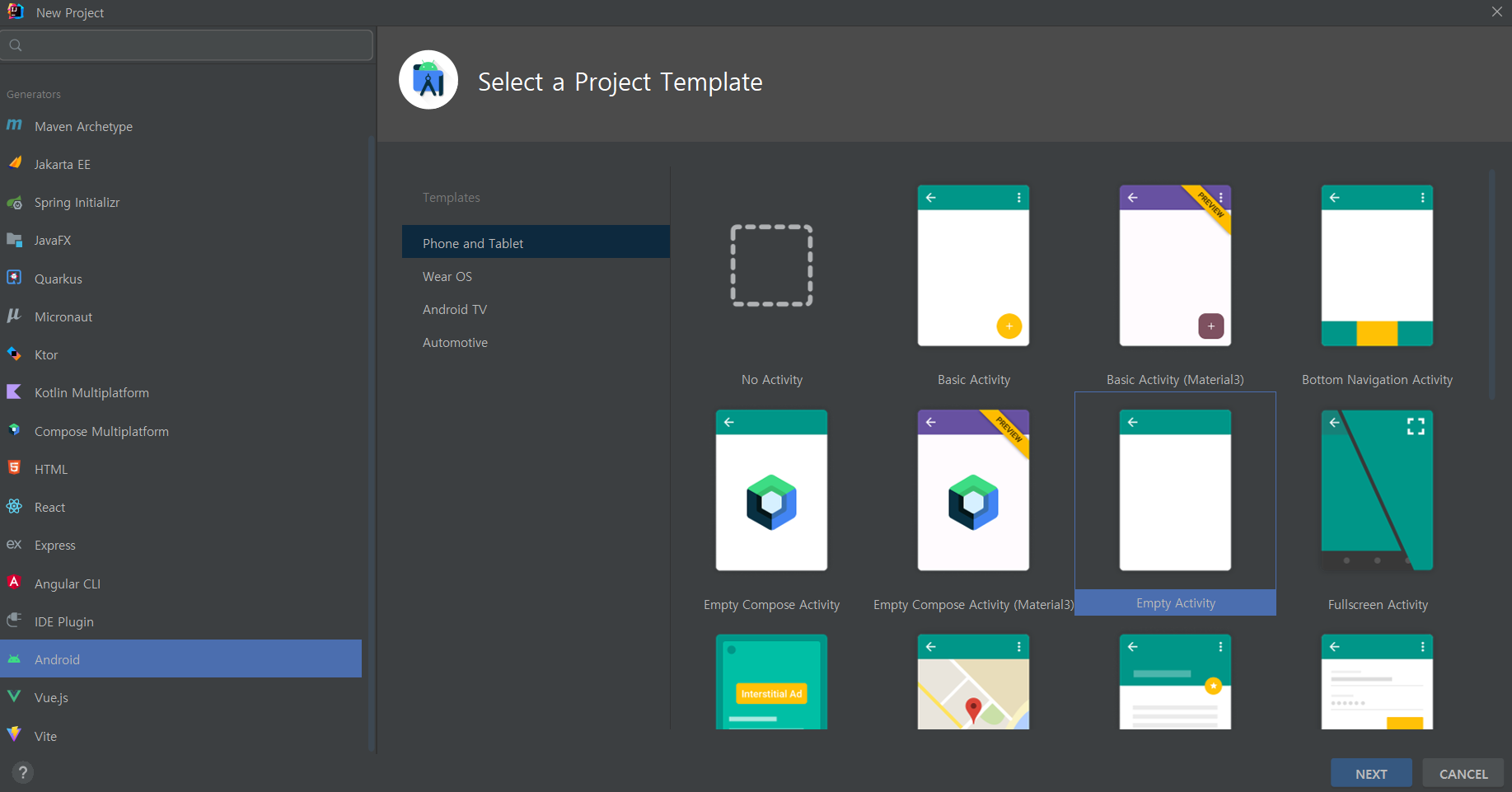Click the Ktor generator icon
The width and height of the screenshot is (1512, 792).
pyautogui.click(x=14, y=354)
